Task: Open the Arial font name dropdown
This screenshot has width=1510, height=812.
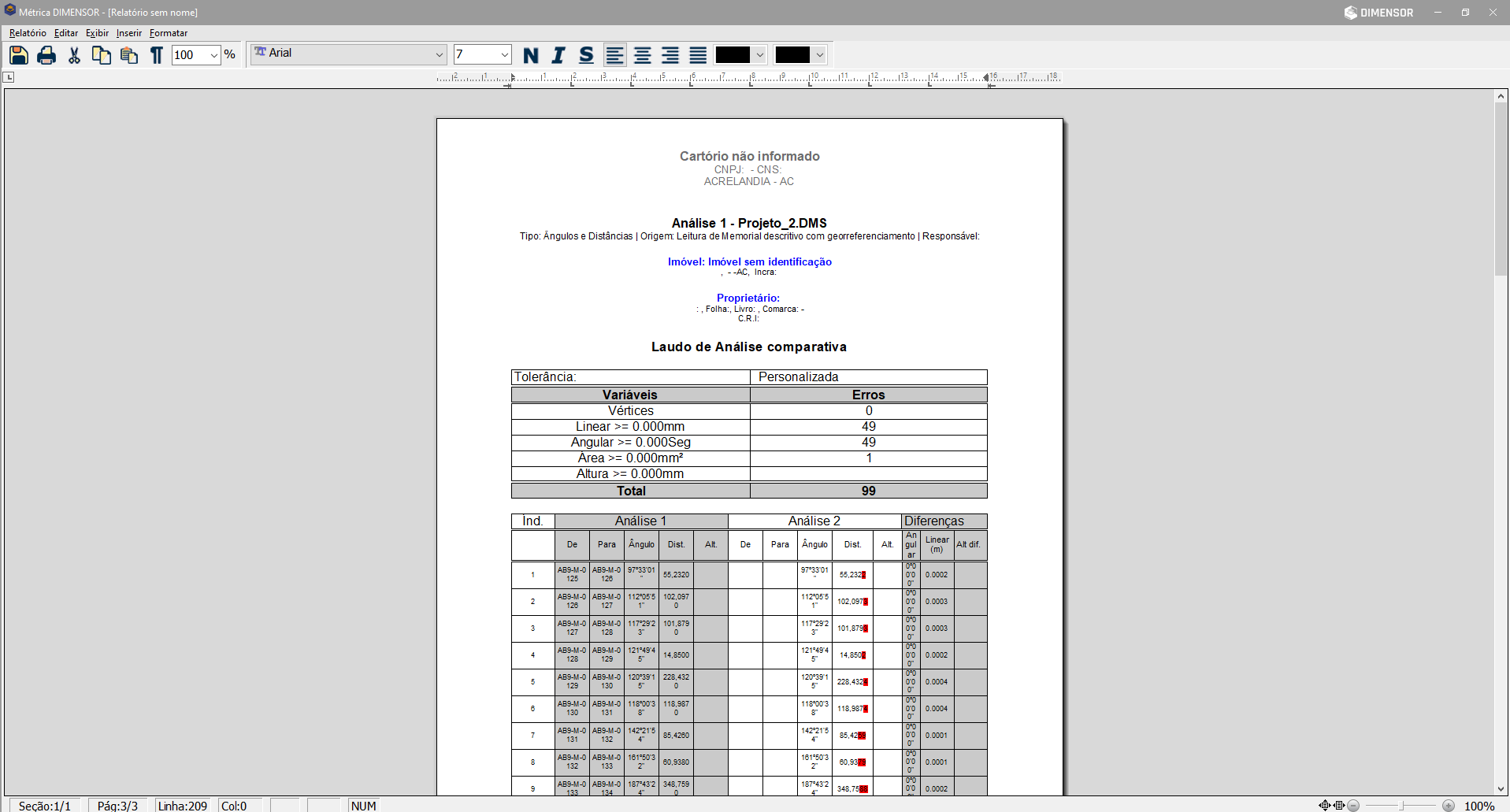Action: (x=440, y=55)
